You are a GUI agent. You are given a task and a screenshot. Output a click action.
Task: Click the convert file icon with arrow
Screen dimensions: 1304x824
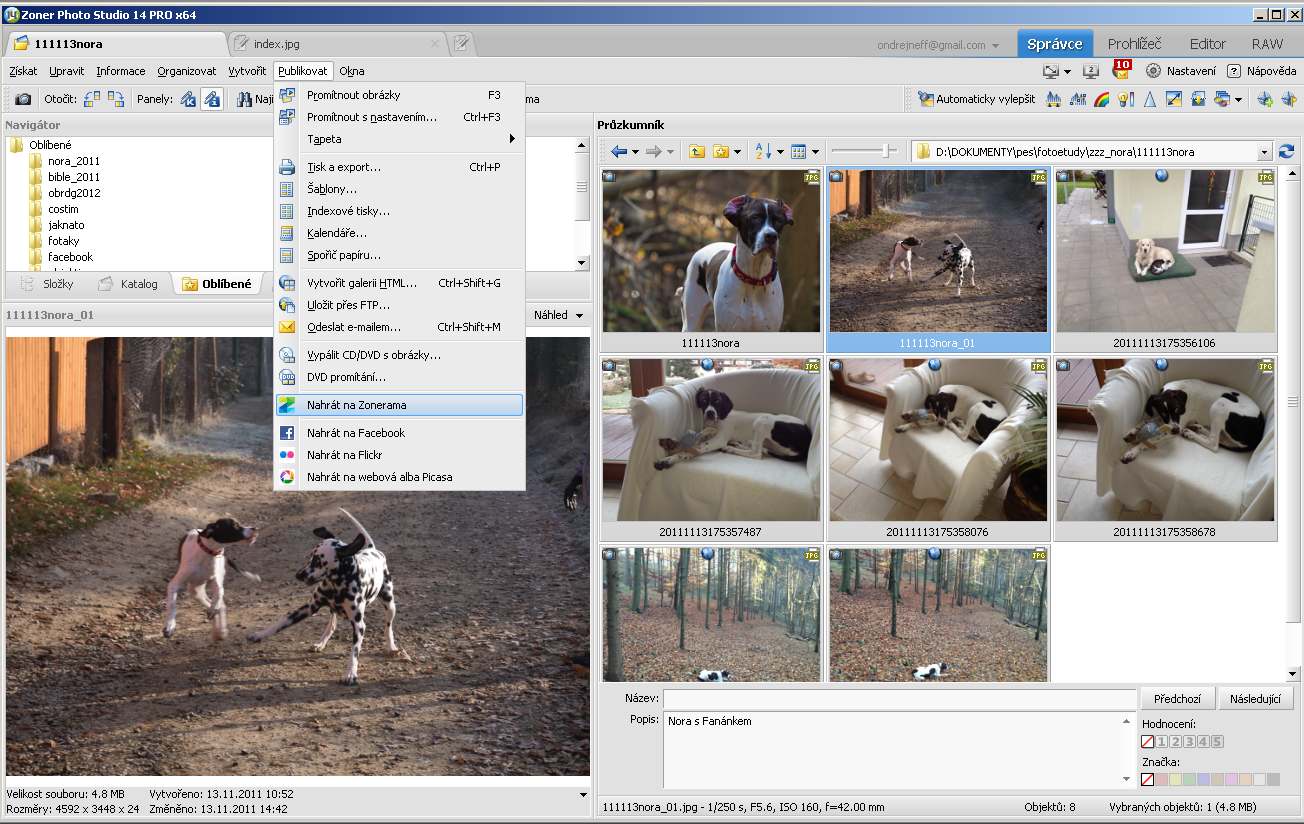point(1198,99)
